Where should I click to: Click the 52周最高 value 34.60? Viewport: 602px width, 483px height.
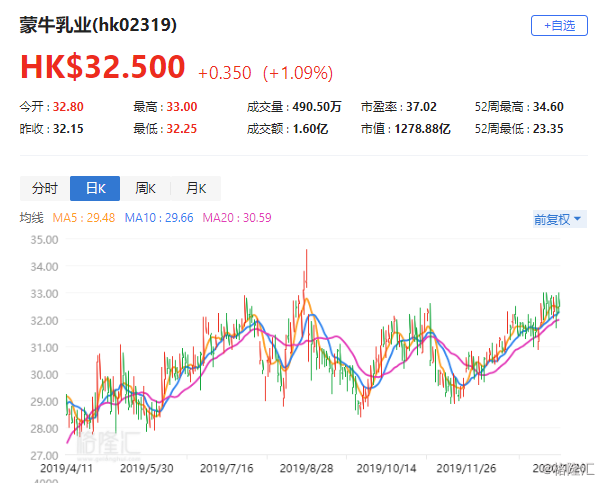(x=548, y=107)
